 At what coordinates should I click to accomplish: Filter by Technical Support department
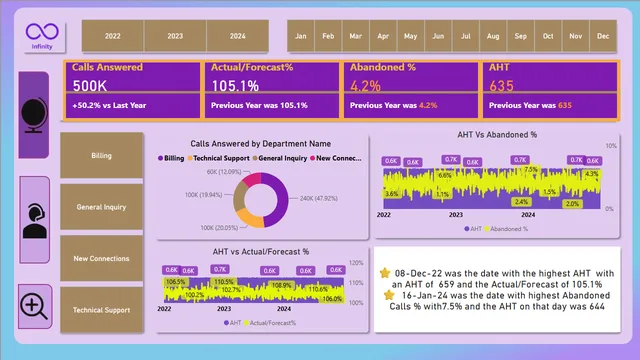pos(101,310)
